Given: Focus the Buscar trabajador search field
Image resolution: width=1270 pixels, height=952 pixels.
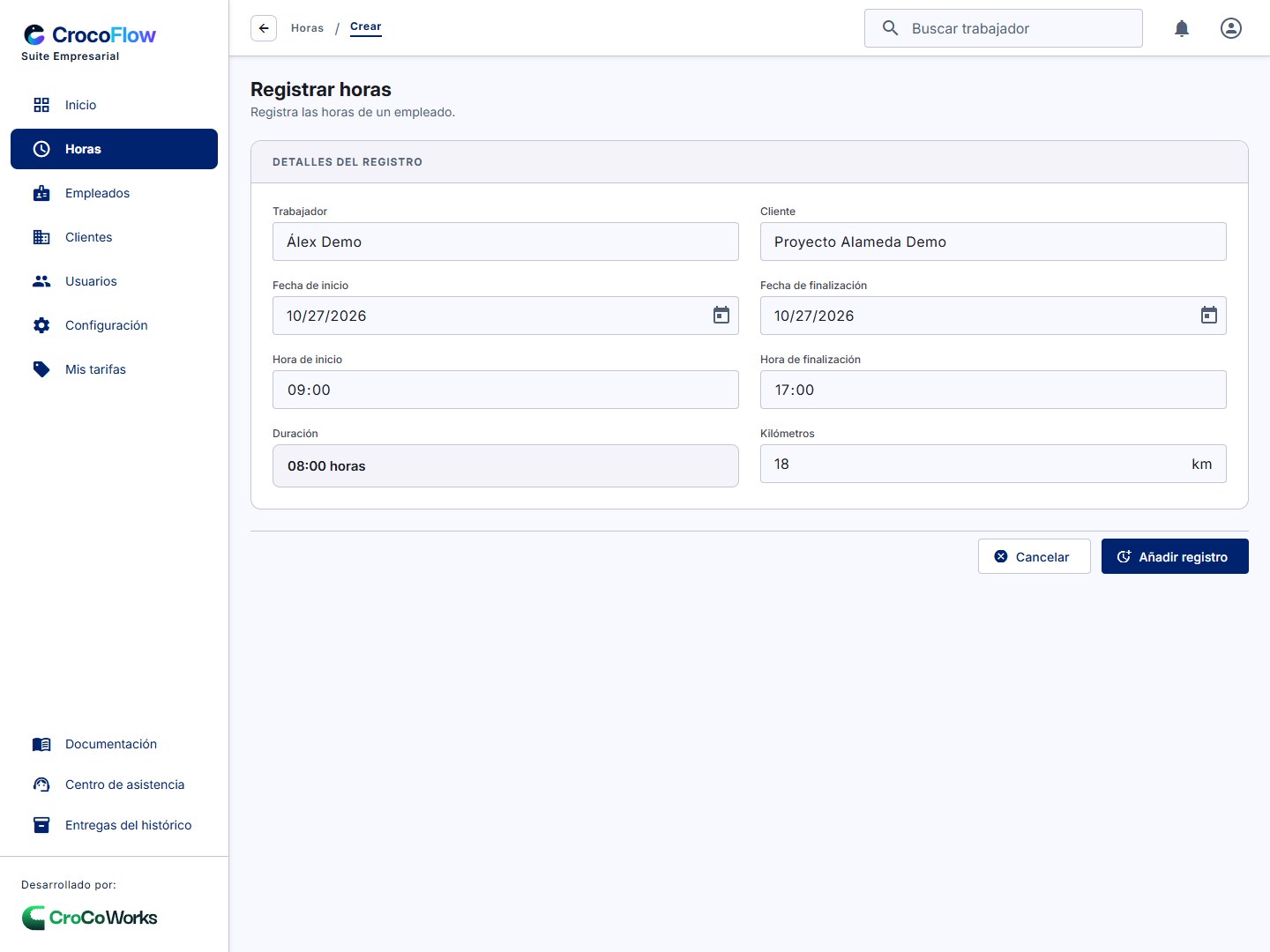Looking at the screenshot, I should 1004,28.
